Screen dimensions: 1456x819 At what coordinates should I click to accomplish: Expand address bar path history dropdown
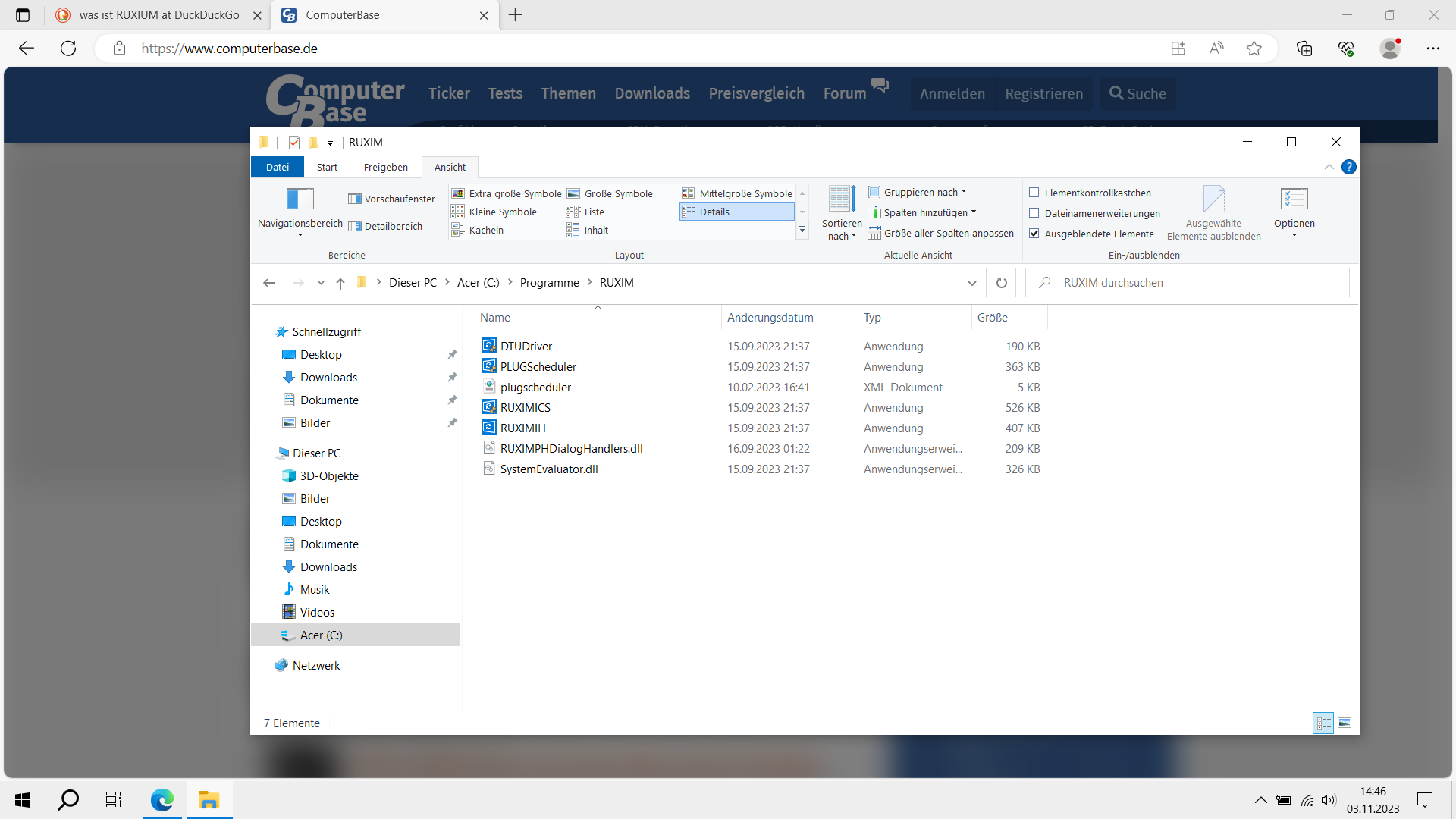pyautogui.click(x=972, y=283)
